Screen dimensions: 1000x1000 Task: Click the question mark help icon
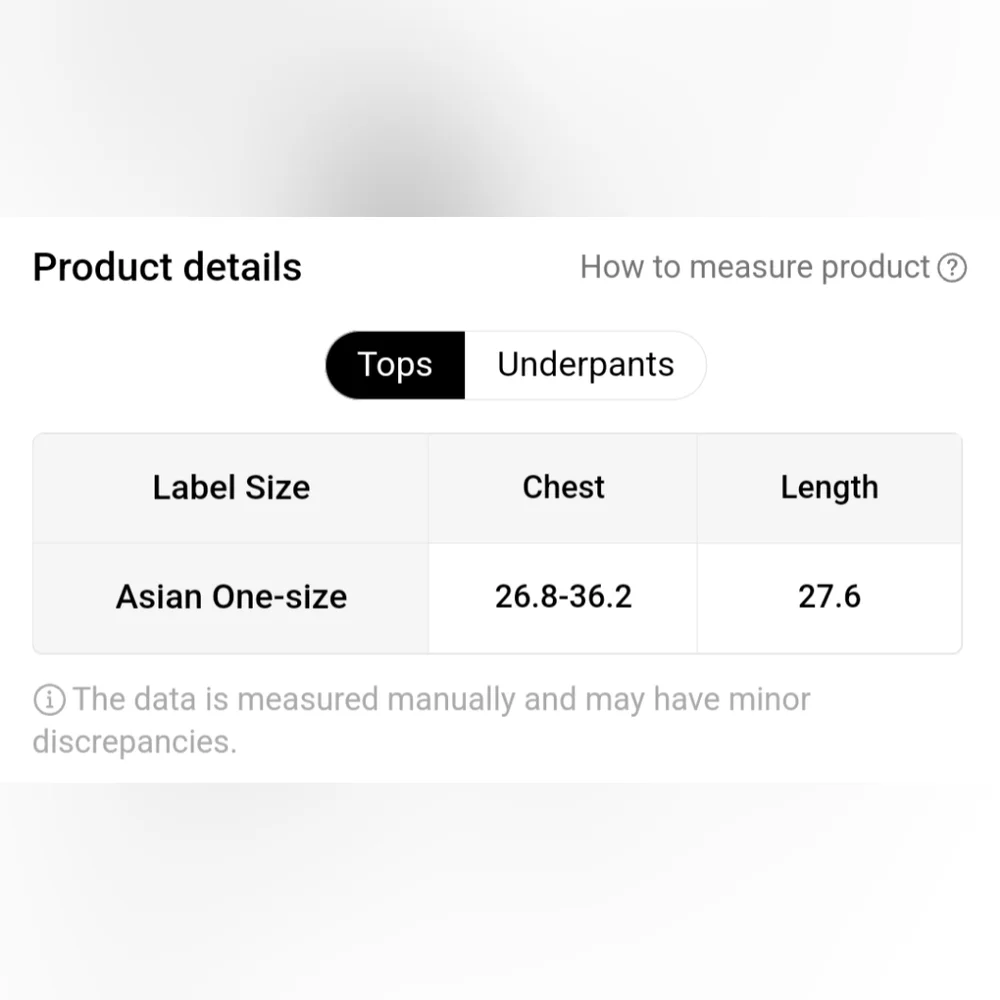(952, 267)
